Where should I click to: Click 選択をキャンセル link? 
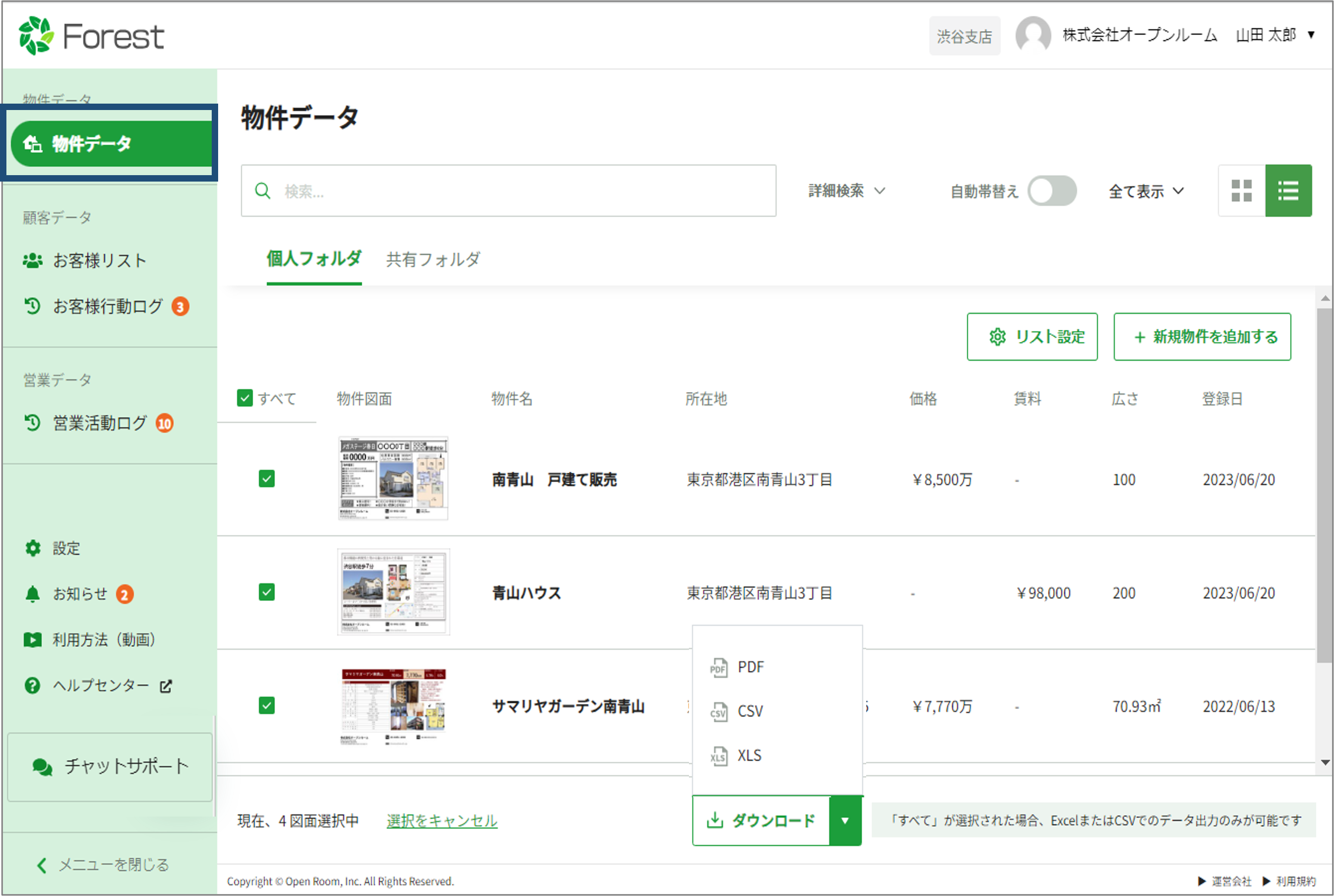[441, 821]
